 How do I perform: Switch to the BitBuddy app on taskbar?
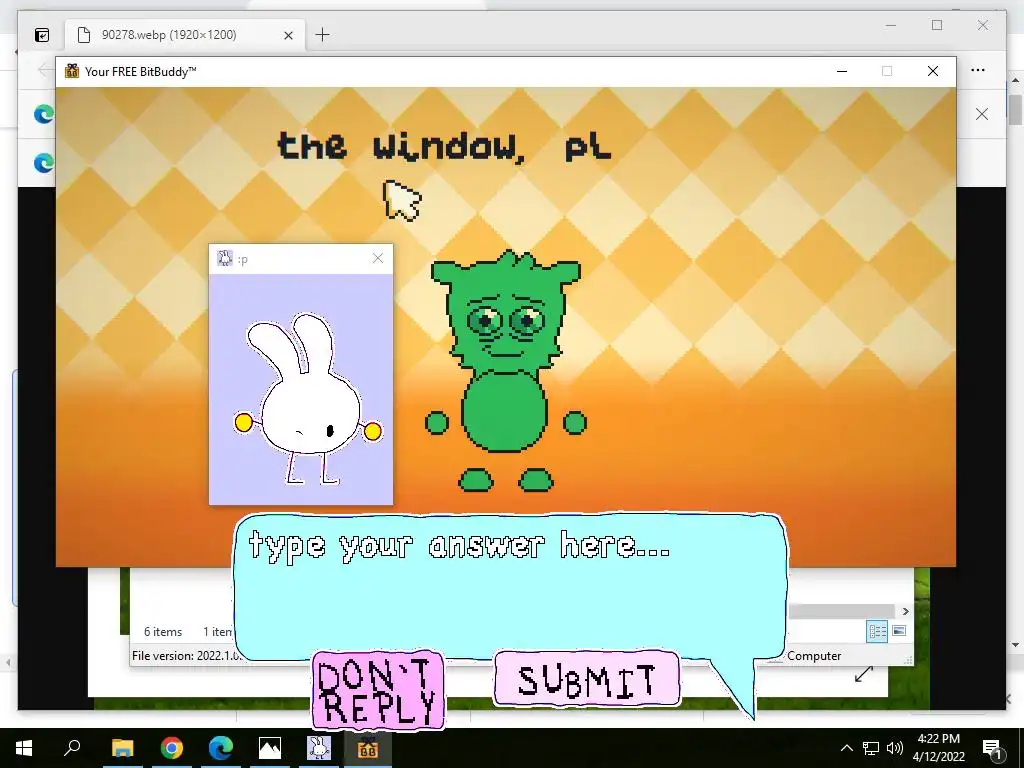pyautogui.click(x=368, y=748)
